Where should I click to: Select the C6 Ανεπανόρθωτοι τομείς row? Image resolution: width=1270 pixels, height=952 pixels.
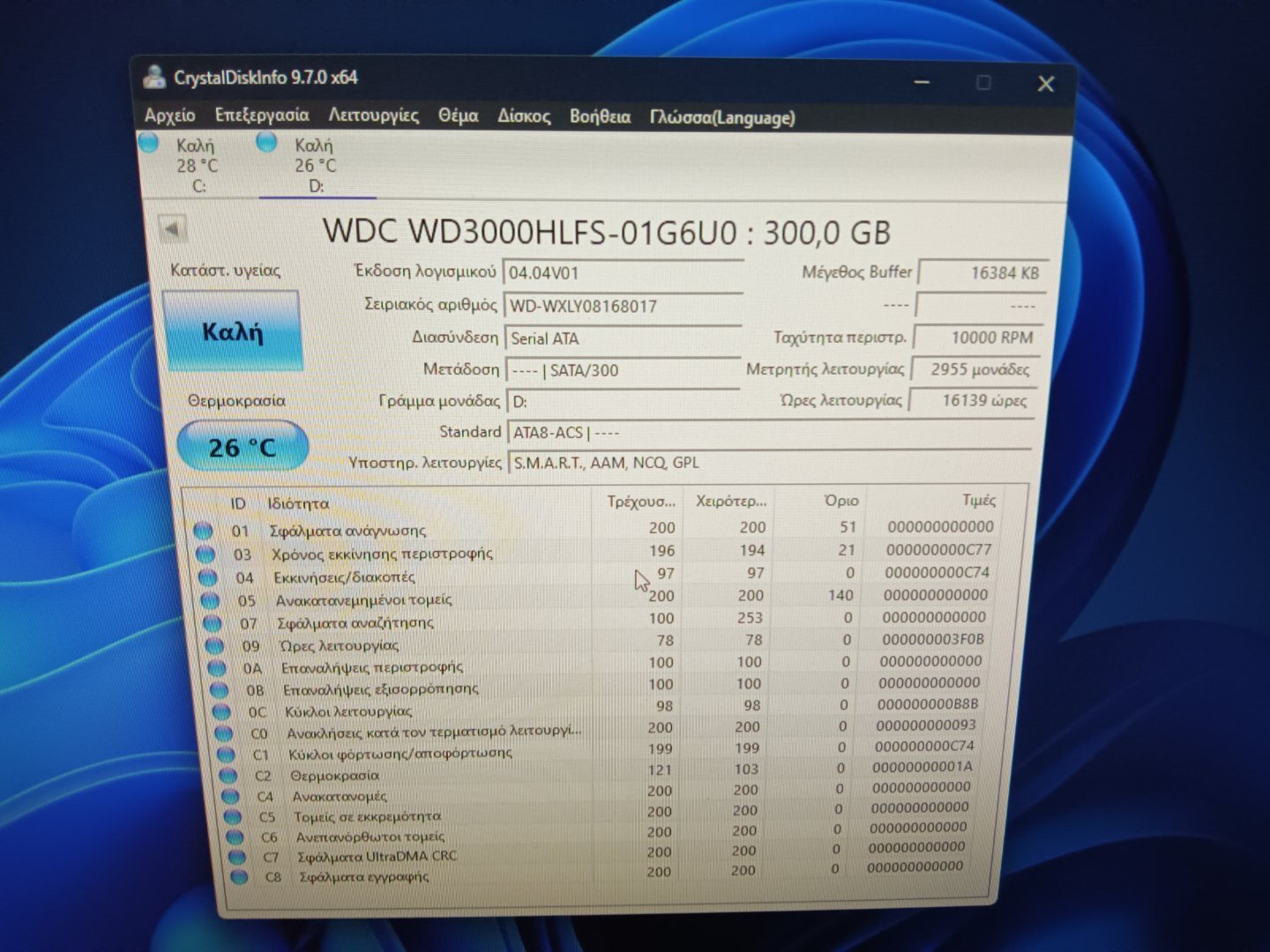point(370,837)
